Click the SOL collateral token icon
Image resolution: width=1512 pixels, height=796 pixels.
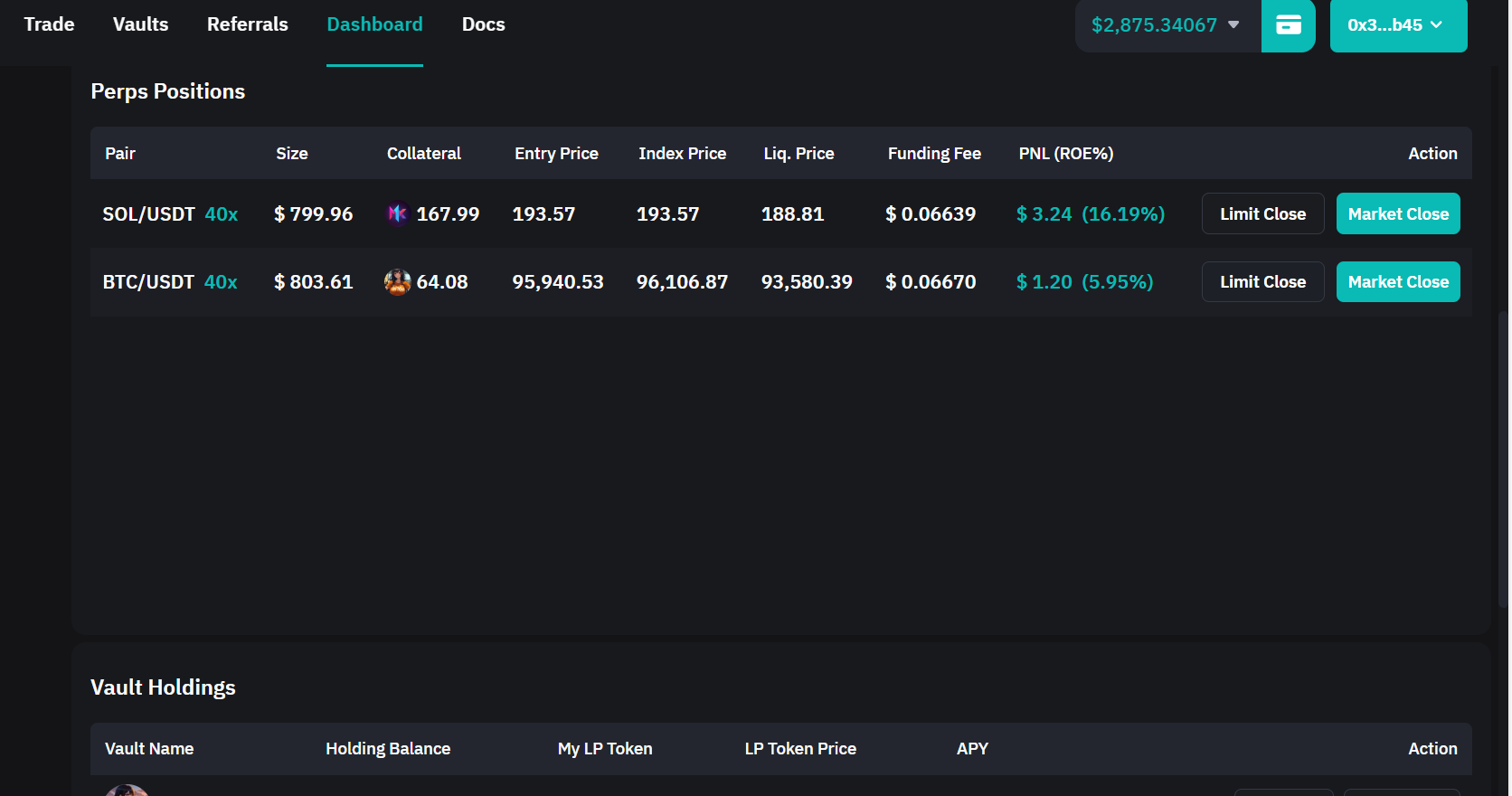tap(397, 213)
